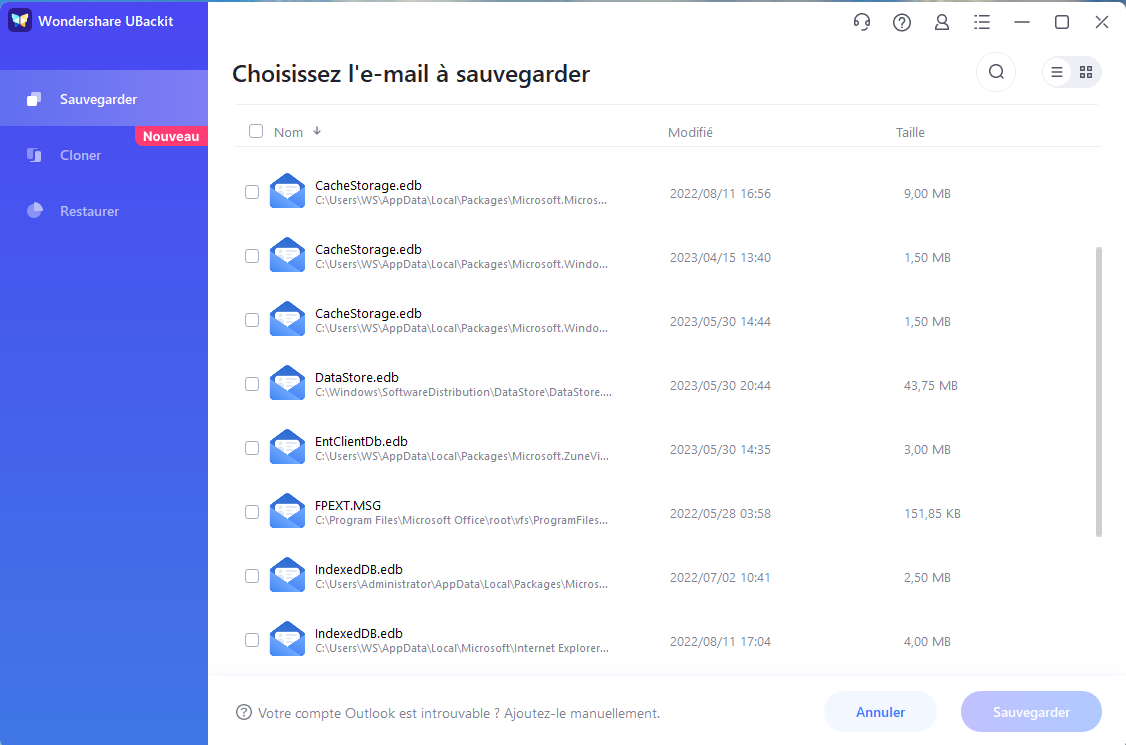The image size is (1126, 745).
Task: Click the envelope icon of EntClientDb.edb
Action: [x=287, y=446]
